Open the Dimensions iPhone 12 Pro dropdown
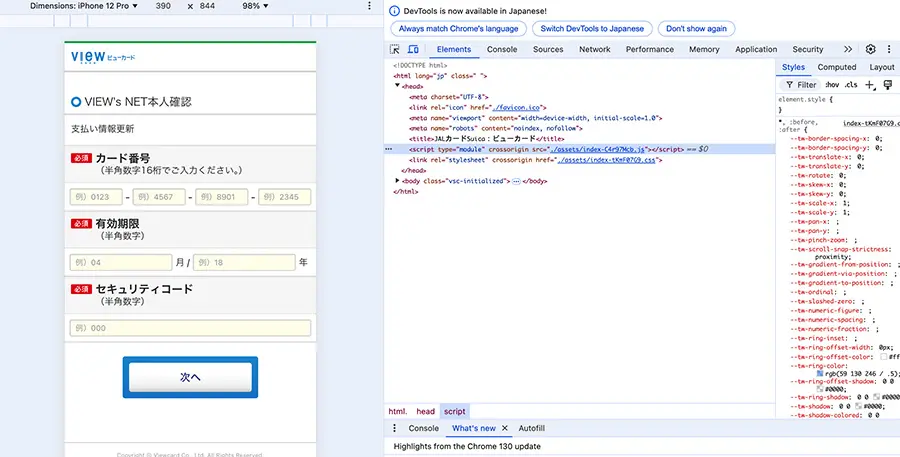Screen dimensions: 900x457 (84, 6)
